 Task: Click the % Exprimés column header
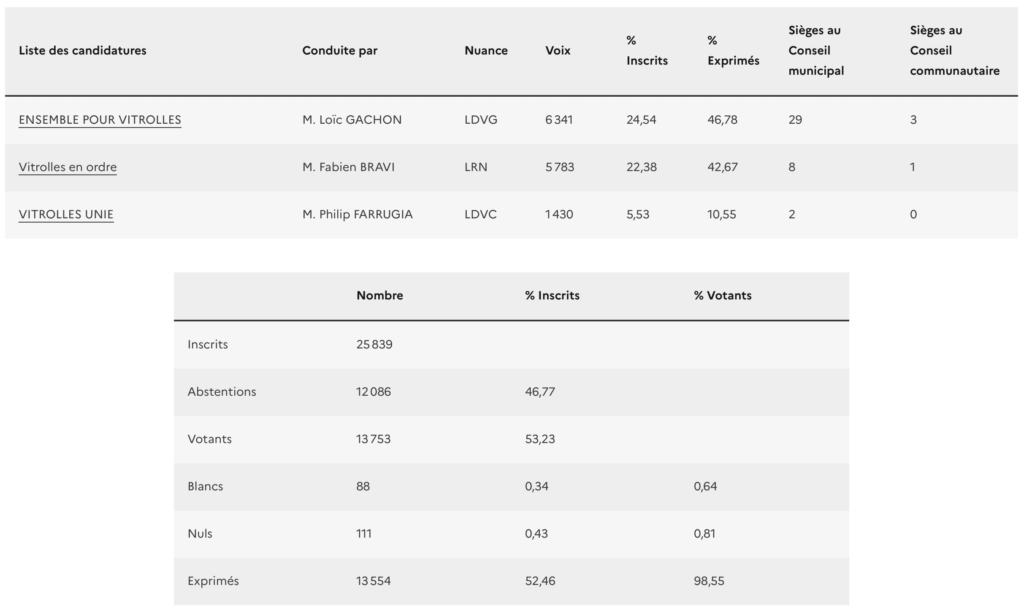733,51
